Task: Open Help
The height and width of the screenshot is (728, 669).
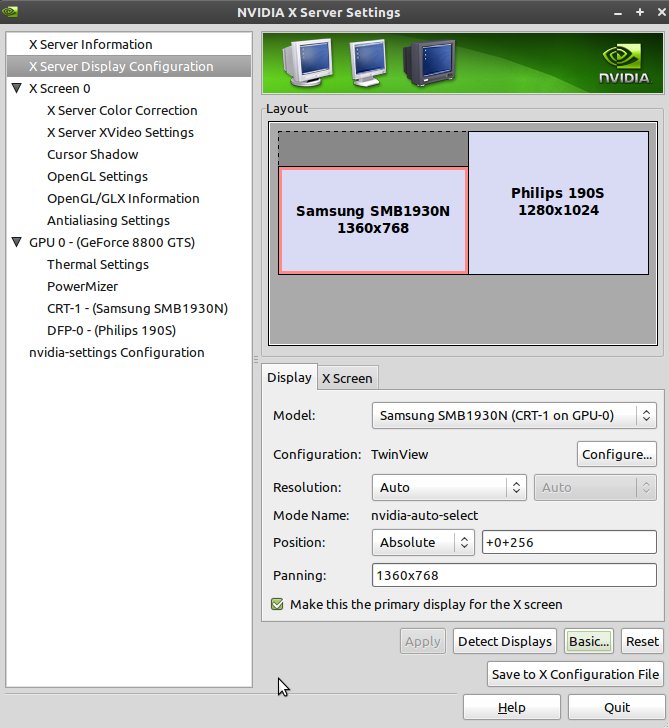Action: [512, 707]
